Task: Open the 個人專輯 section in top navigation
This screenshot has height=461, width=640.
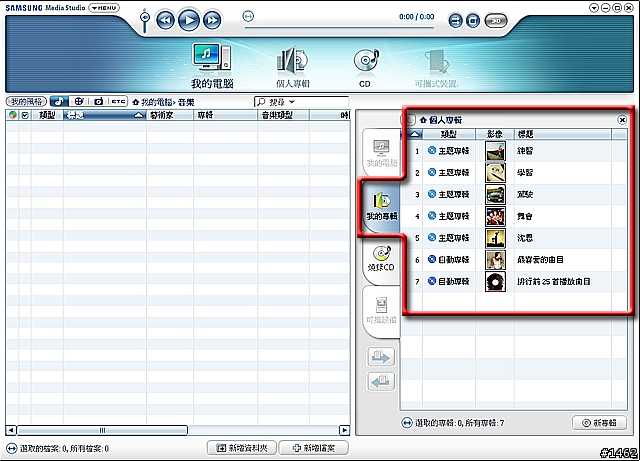Action: 293,67
